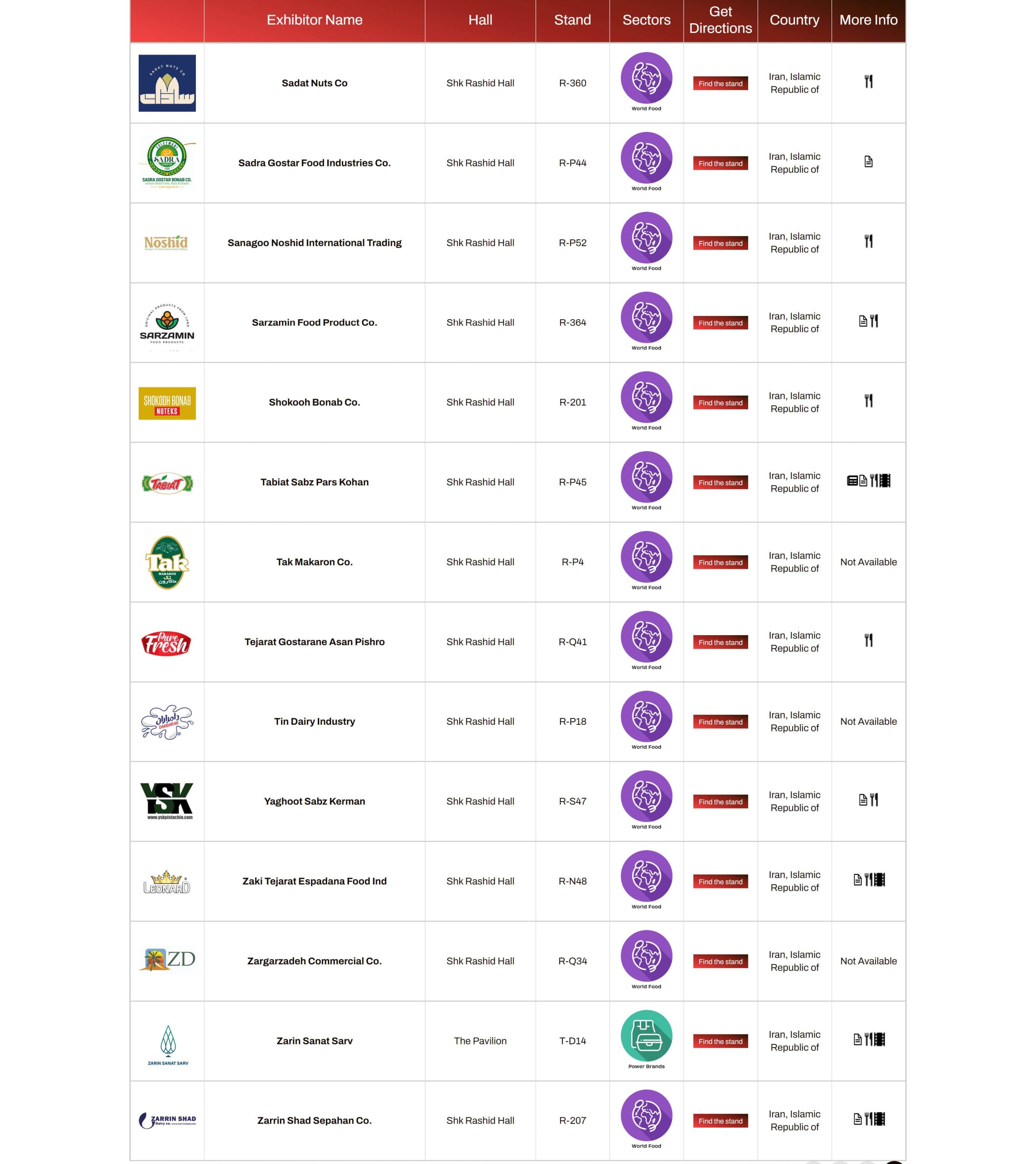Image resolution: width=1036 pixels, height=1164 pixels.
Task: Click the Country column header
Action: click(x=794, y=20)
